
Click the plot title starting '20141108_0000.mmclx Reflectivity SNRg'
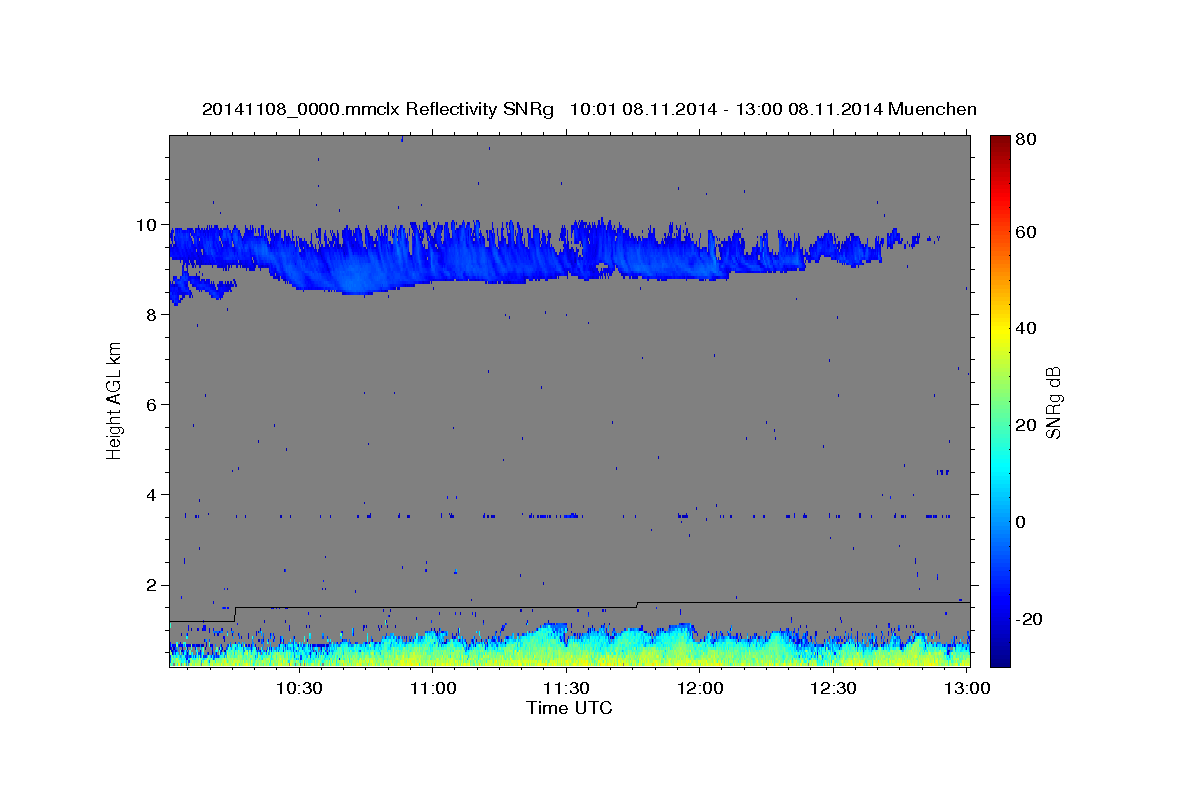tap(589, 109)
